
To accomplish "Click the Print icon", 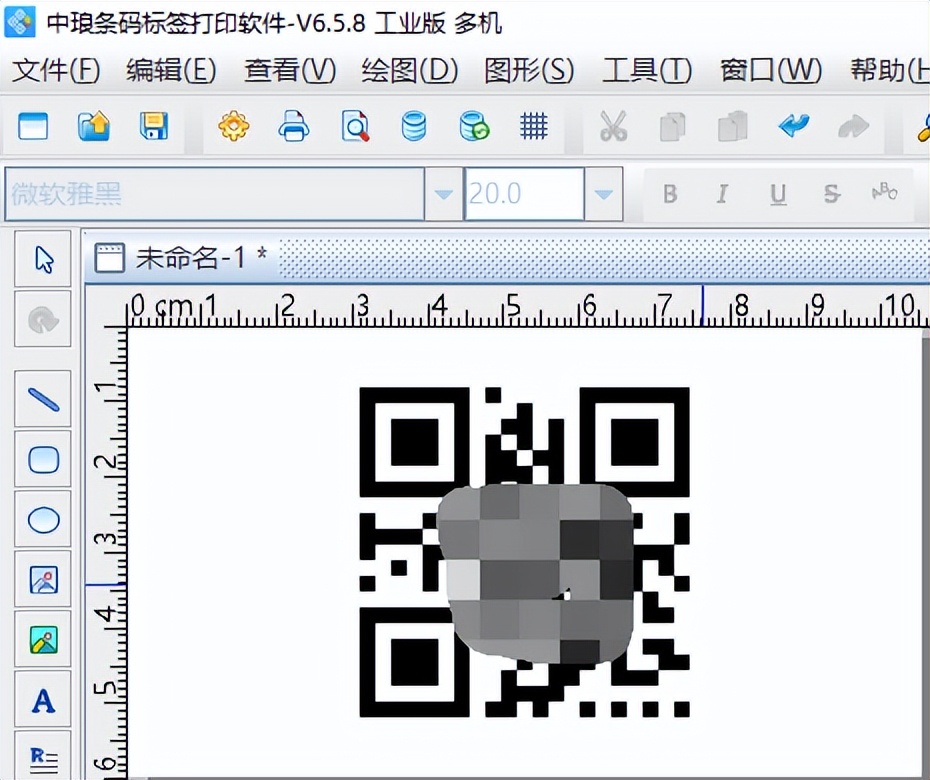I will point(294,126).
